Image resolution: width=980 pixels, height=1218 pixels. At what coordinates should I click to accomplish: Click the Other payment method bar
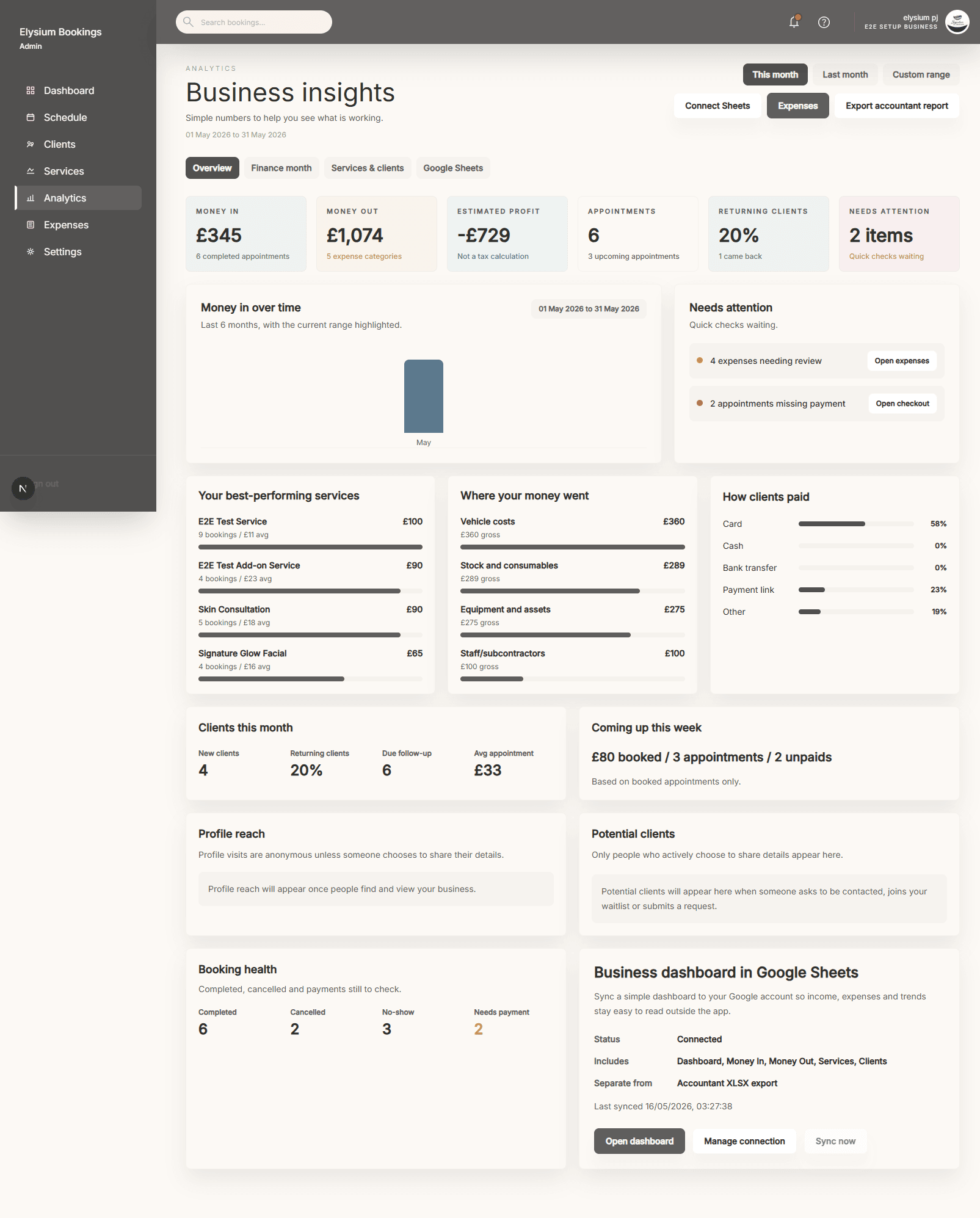point(856,612)
